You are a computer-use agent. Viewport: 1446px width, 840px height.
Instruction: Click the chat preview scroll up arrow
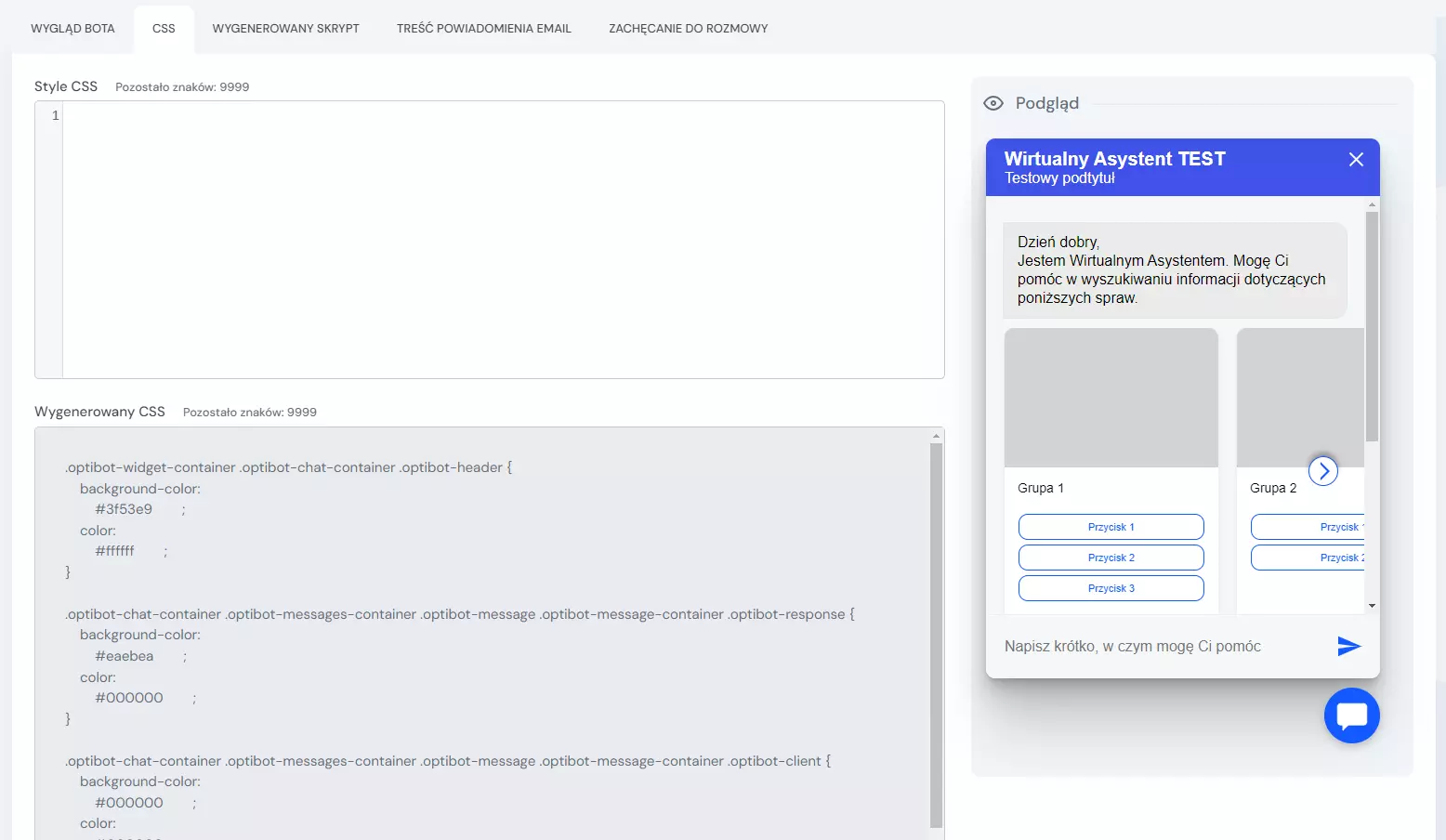pos(1372,203)
